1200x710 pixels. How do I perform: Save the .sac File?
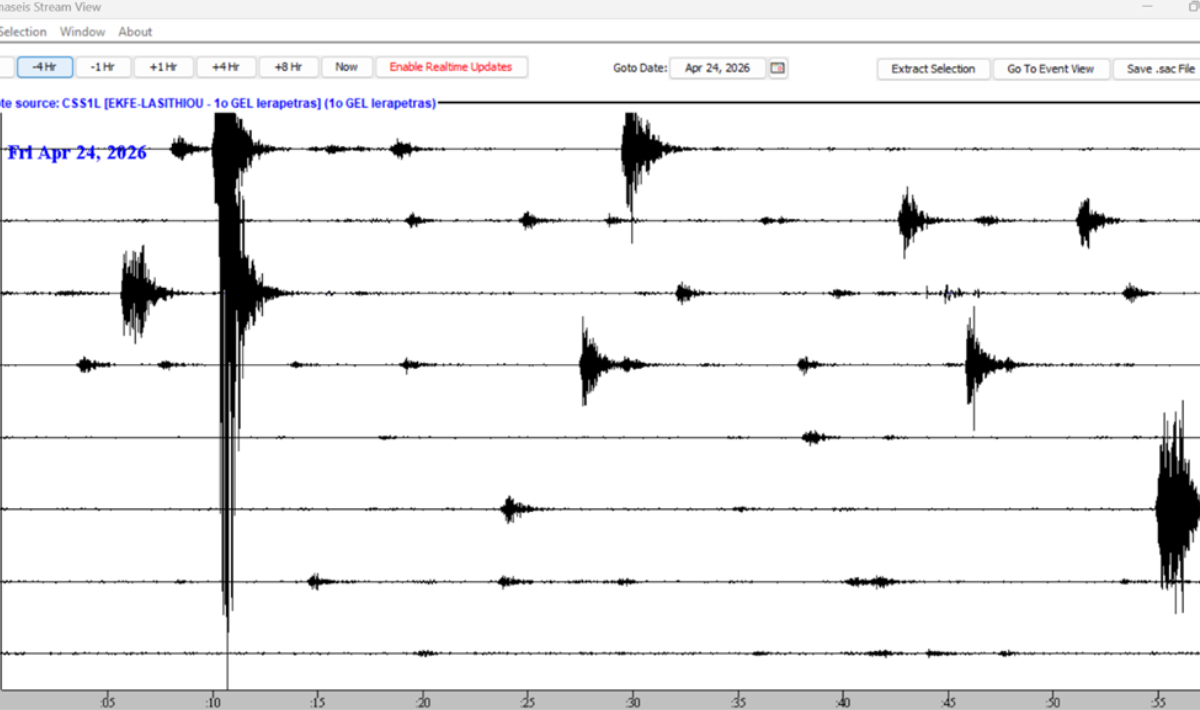[1160, 69]
